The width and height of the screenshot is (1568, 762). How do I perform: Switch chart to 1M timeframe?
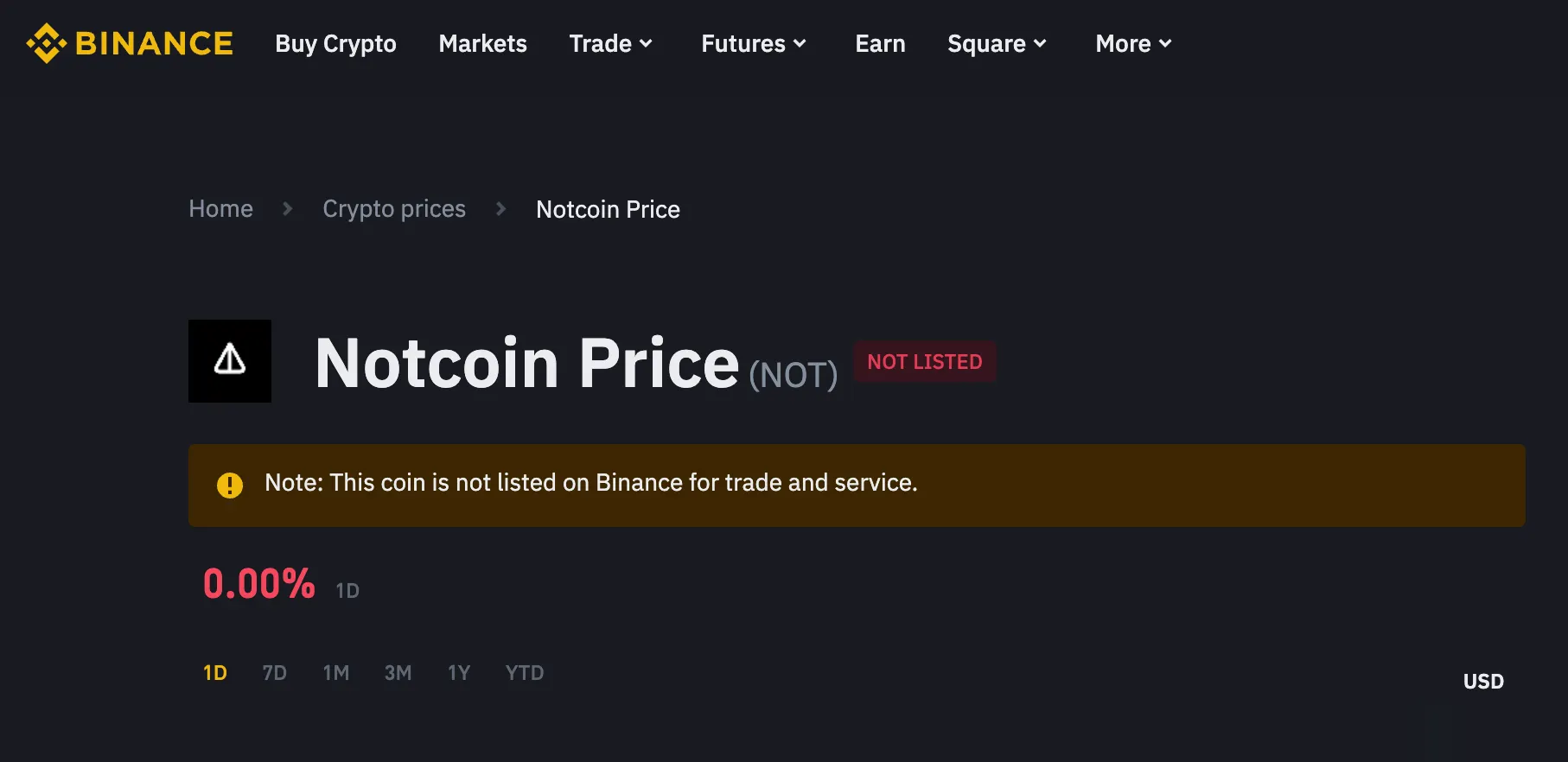tap(336, 673)
